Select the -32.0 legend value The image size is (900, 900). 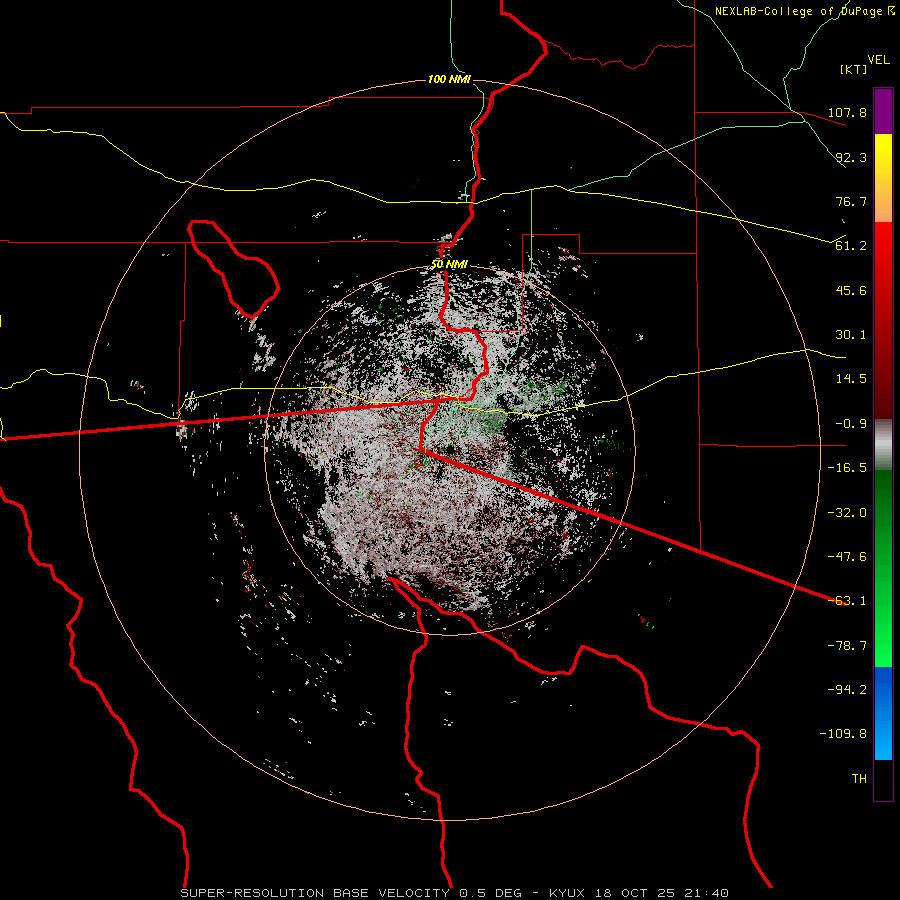coord(847,513)
